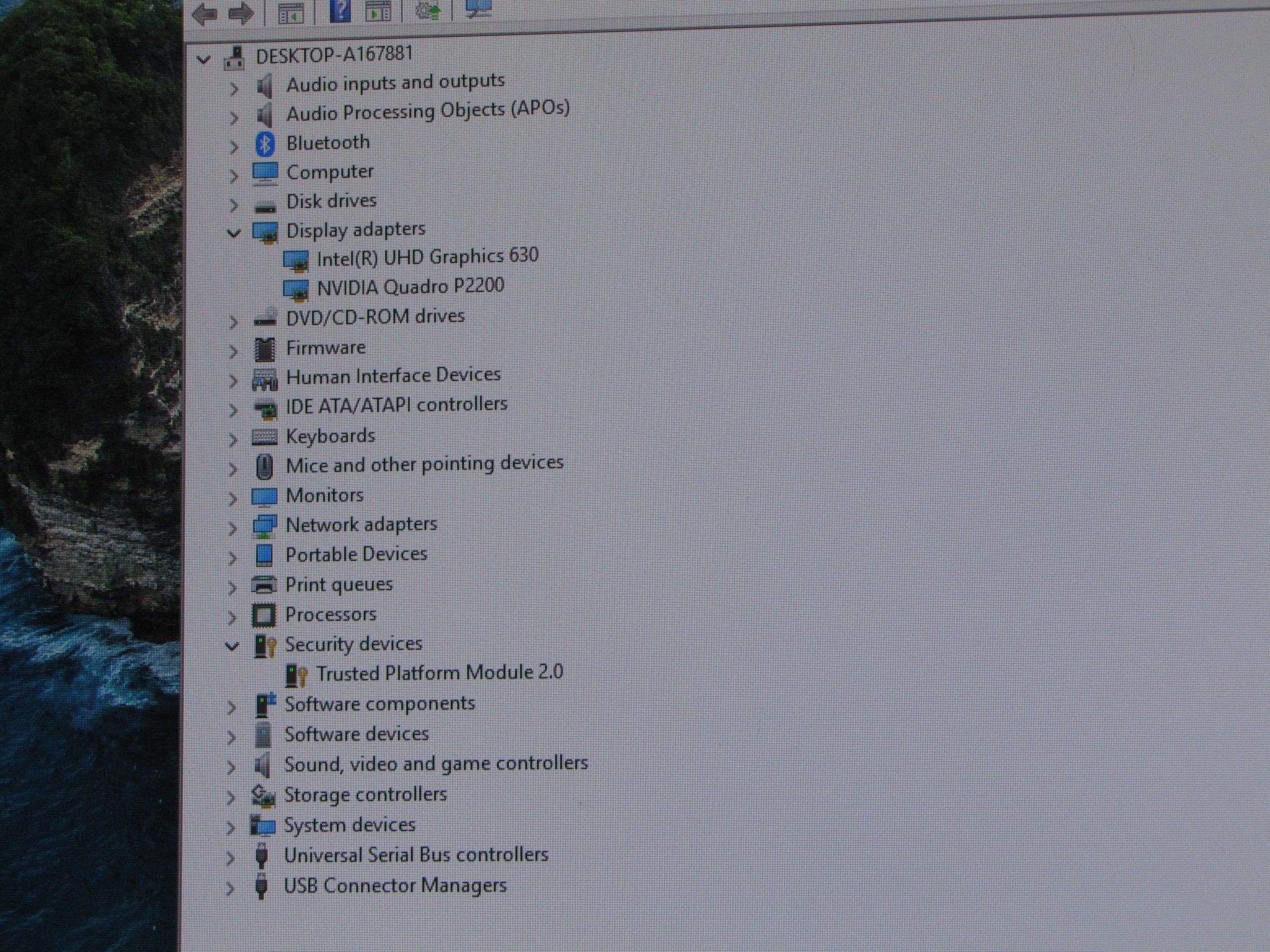Click the Audio Processing Objects speaker icon

point(264,115)
